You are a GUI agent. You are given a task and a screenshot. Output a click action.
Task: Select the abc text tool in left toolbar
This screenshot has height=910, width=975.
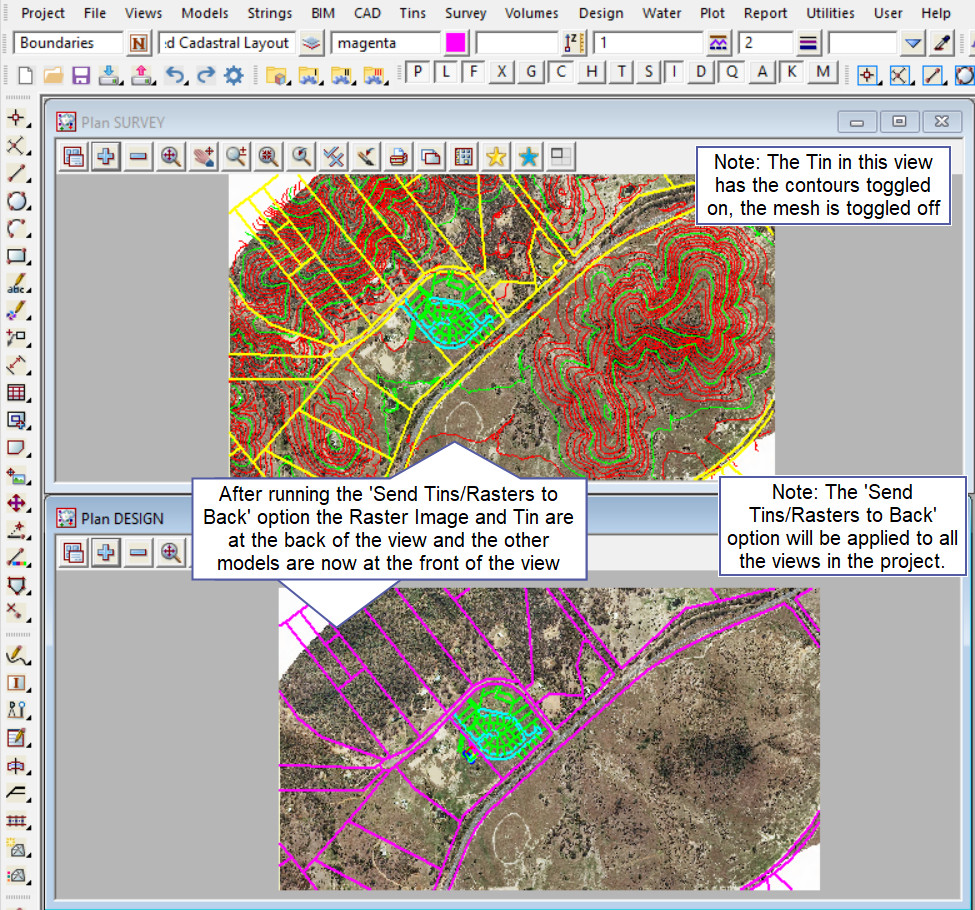tap(17, 285)
